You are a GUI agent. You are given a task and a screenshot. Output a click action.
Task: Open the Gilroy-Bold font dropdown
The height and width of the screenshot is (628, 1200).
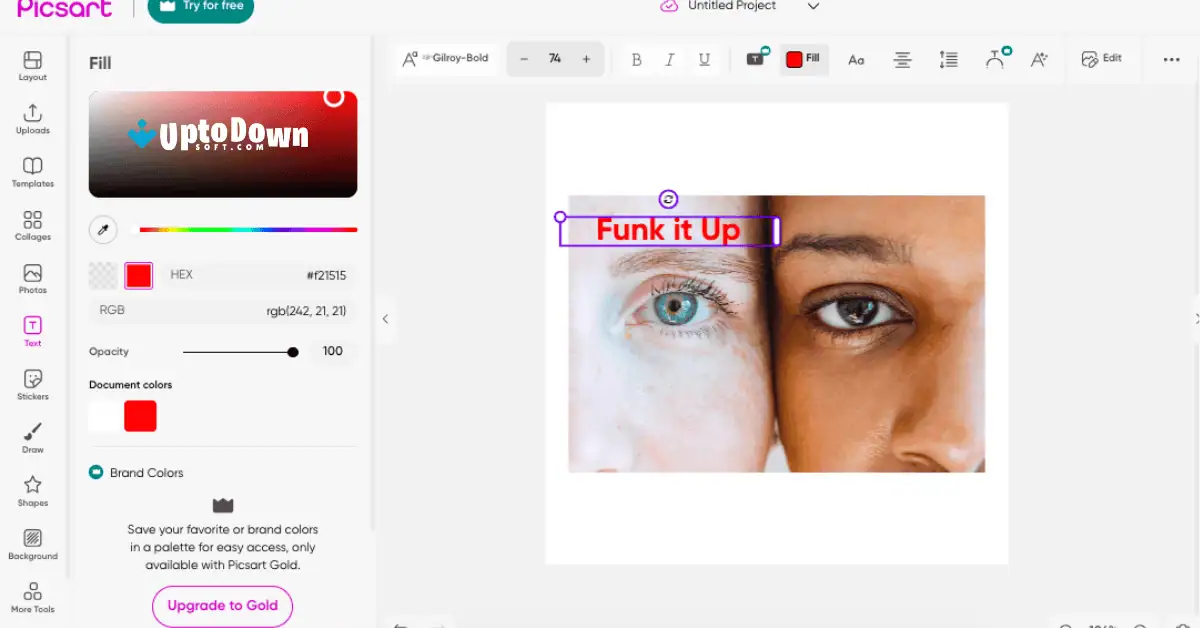click(445, 59)
